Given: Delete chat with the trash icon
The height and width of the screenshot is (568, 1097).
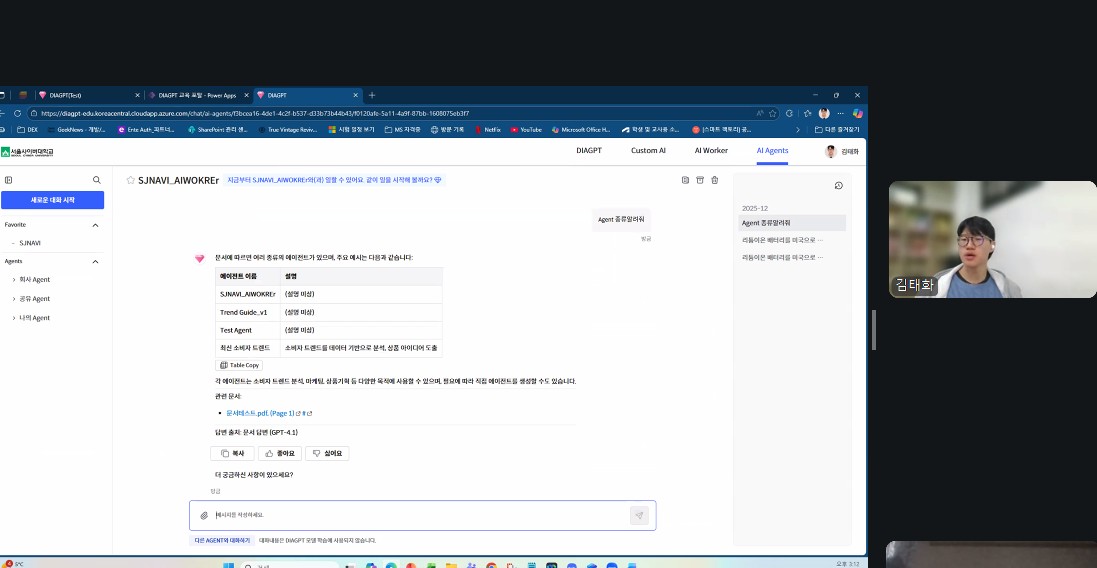Looking at the screenshot, I should coord(714,180).
